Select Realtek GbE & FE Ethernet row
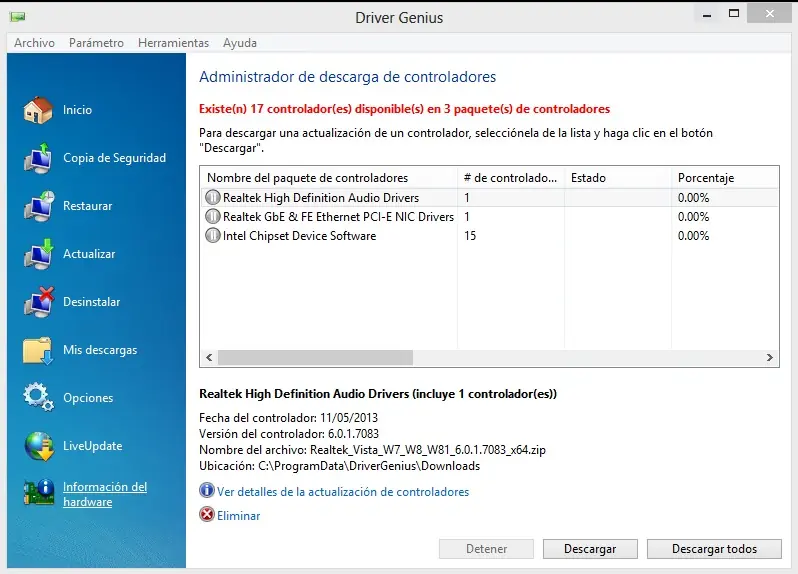This screenshot has height=574, width=798. click(489, 217)
